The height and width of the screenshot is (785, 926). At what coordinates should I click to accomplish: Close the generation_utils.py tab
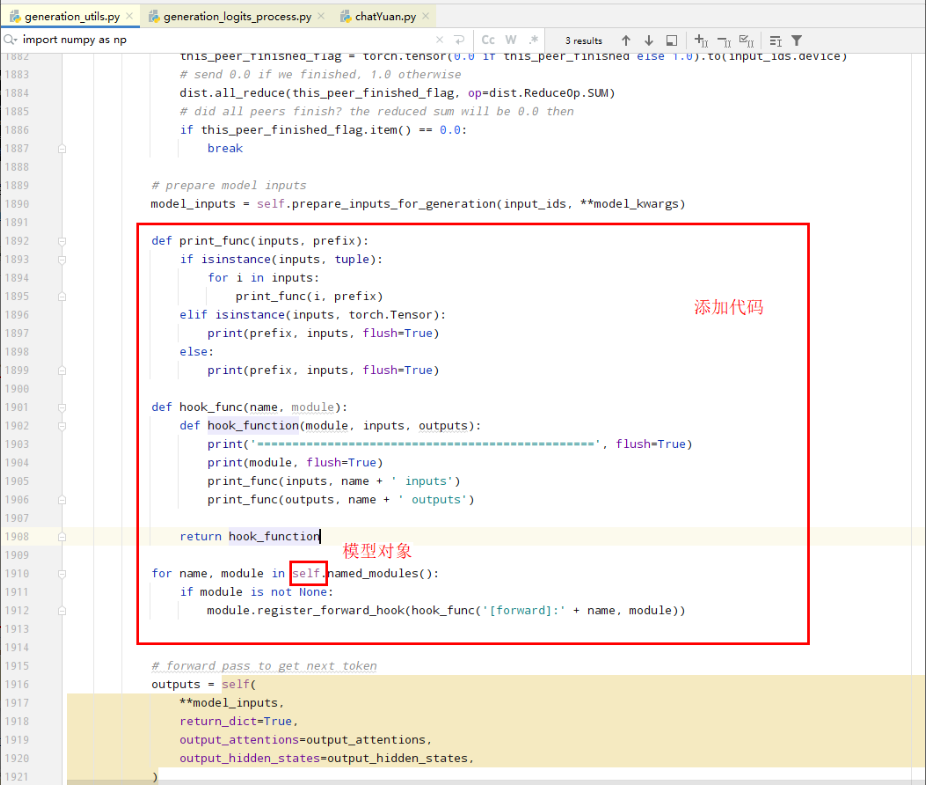129,16
